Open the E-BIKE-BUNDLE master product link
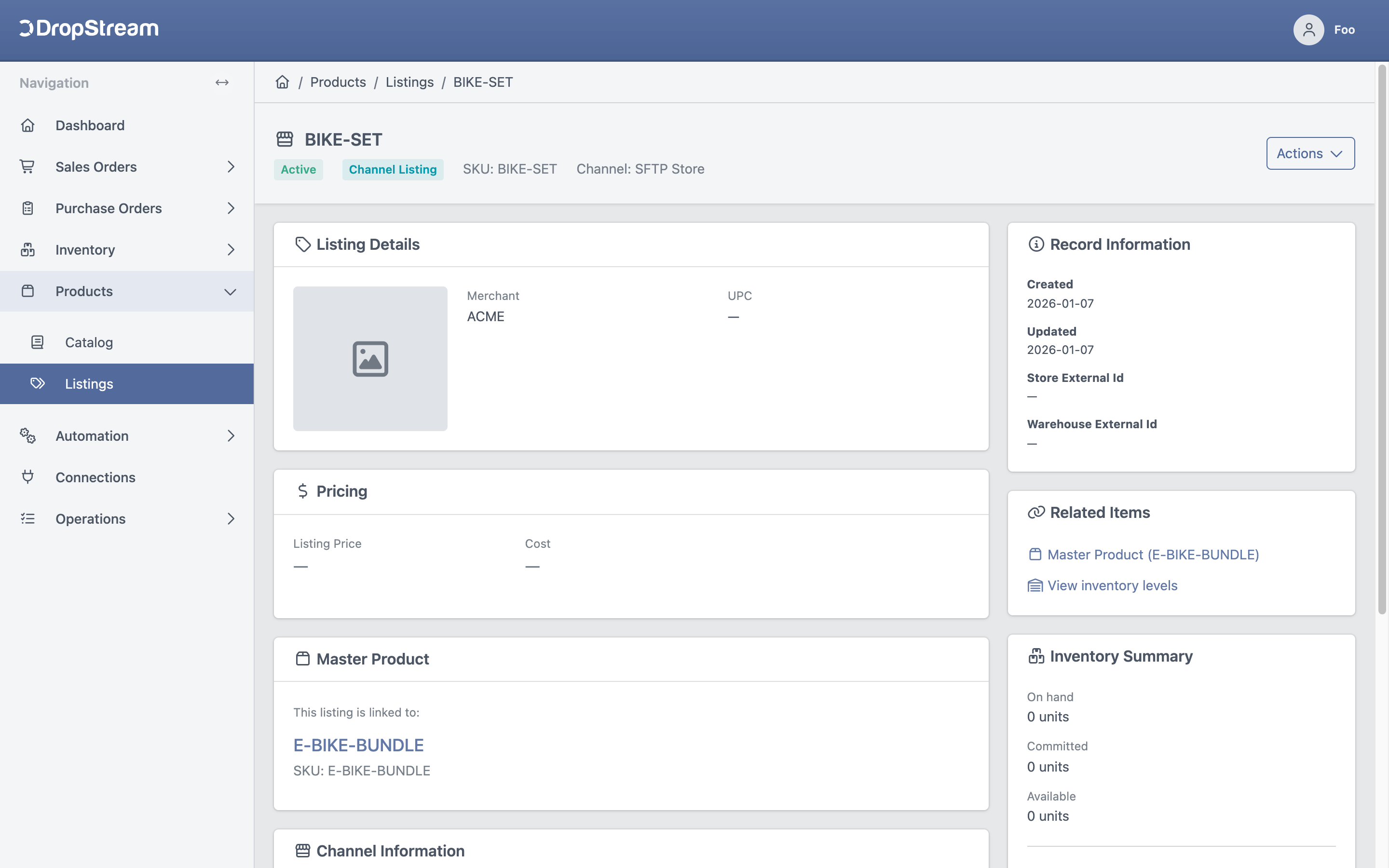Viewport: 1389px width, 868px height. tap(358, 745)
